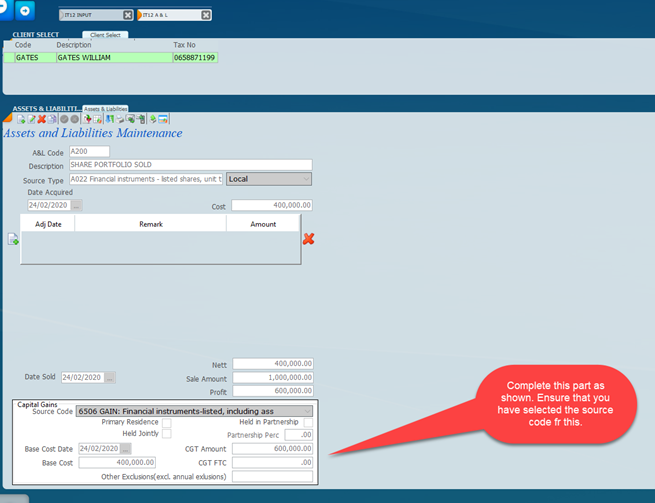
Task: Select the Client Select tab
Action: (105, 35)
